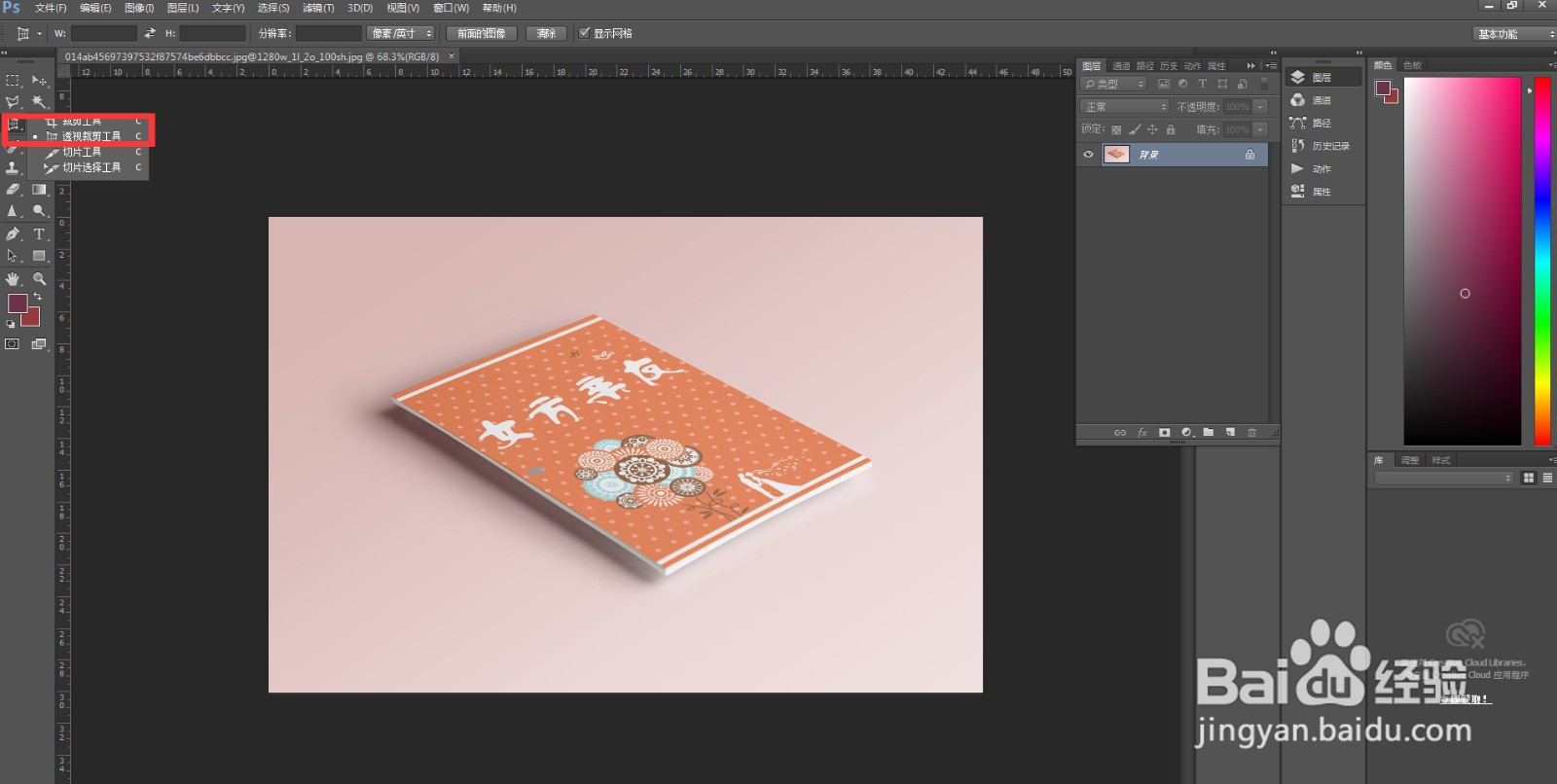Toggle 显示网格 checkbox

[x=584, y=33]
